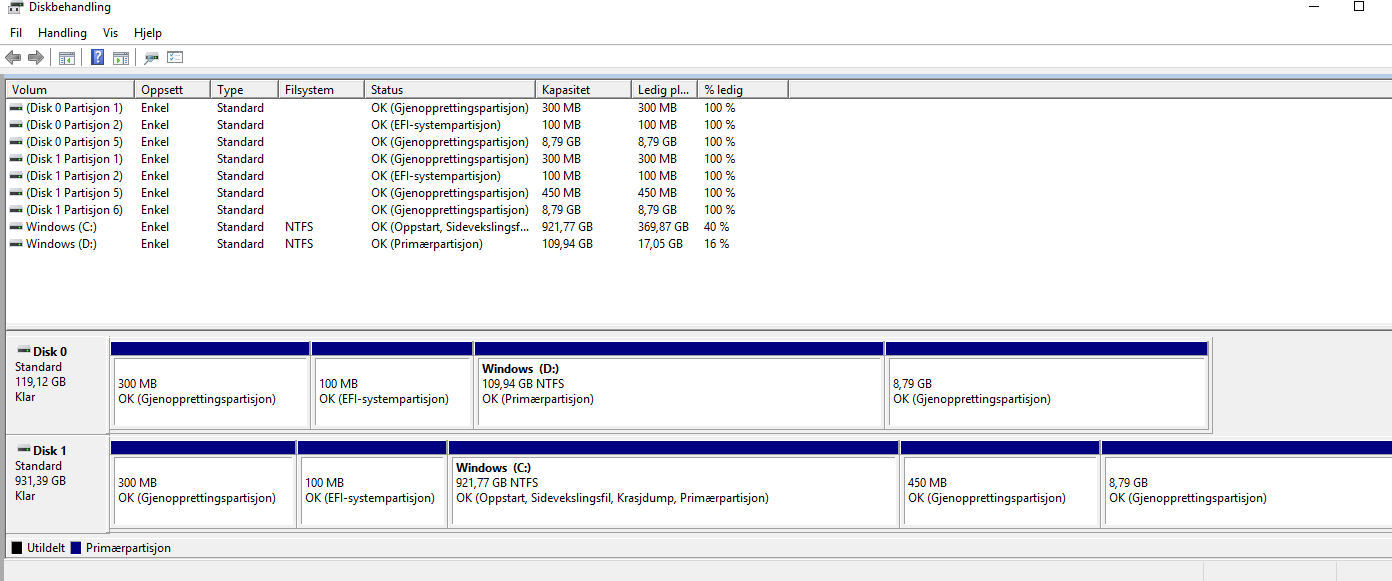1392x581 pixels.
Task: Select Disk 0's 8,79 GB recovery partition block
Action: pyautogui.click(x=1047, y=385)
